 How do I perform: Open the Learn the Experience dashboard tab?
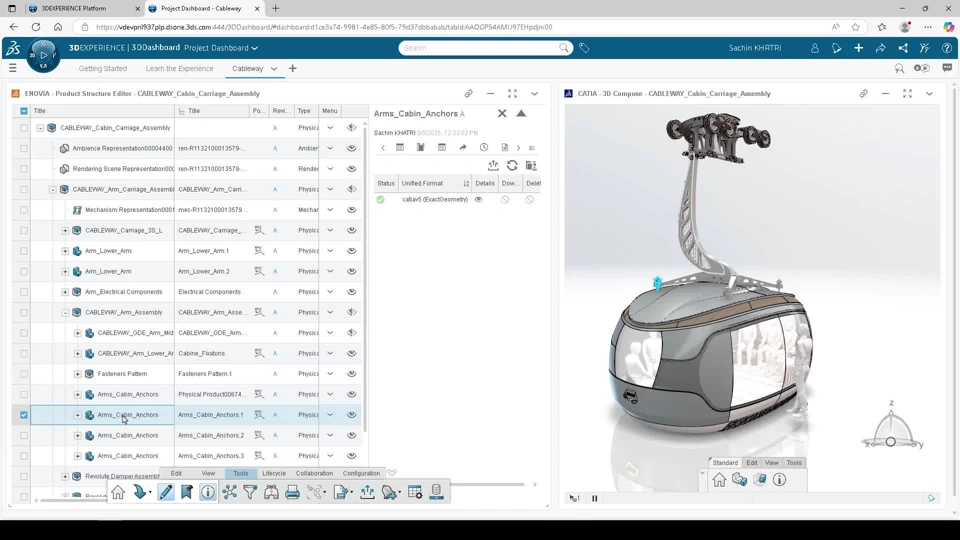(179, 69)
